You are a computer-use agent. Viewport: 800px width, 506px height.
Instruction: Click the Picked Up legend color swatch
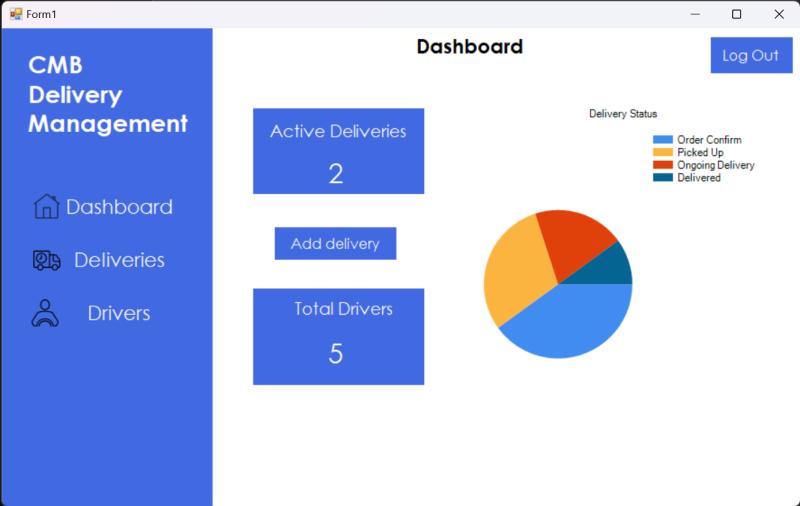[663, 152]
